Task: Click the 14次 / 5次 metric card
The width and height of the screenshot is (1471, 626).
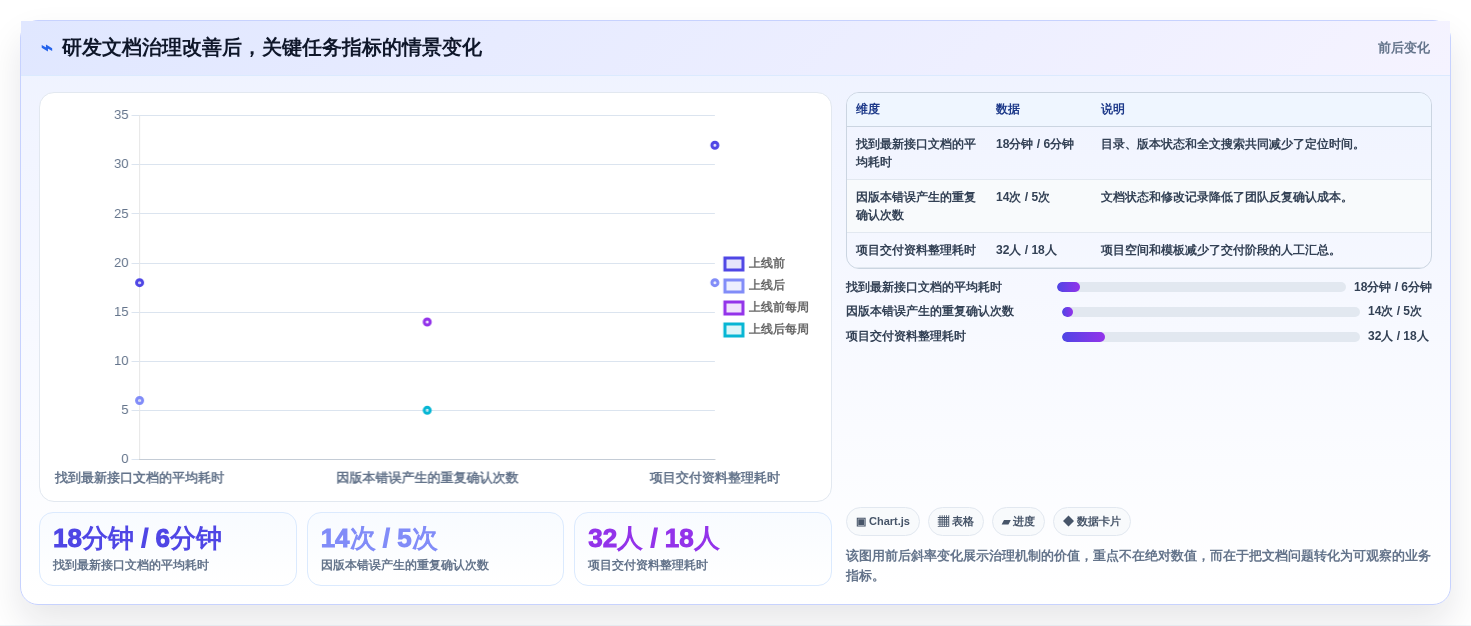Action: [435, 549]
